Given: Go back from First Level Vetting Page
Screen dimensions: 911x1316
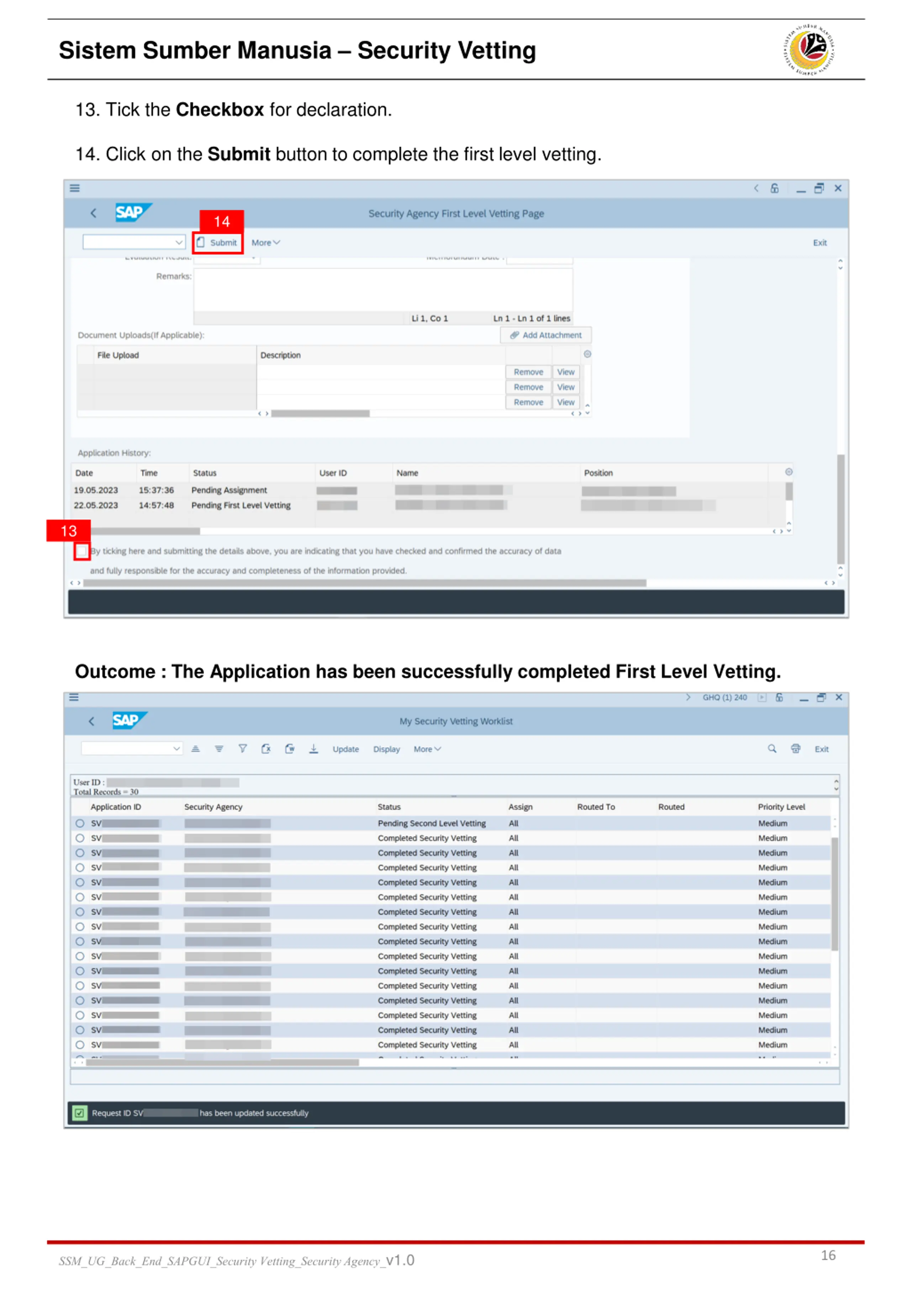Looking at the screenshot, I should (x=93, y=213).
